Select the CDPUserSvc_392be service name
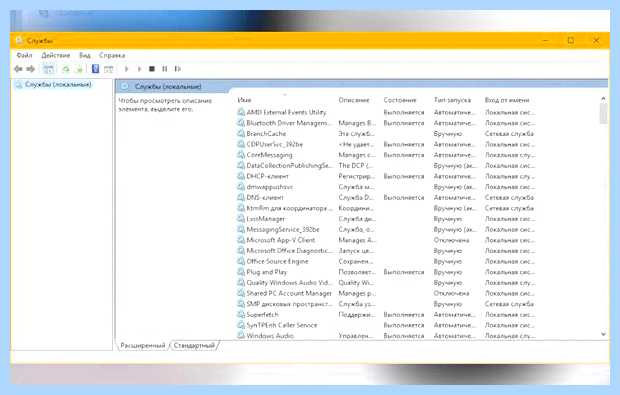Screen dimensions: 620x395 coord(274,144)
